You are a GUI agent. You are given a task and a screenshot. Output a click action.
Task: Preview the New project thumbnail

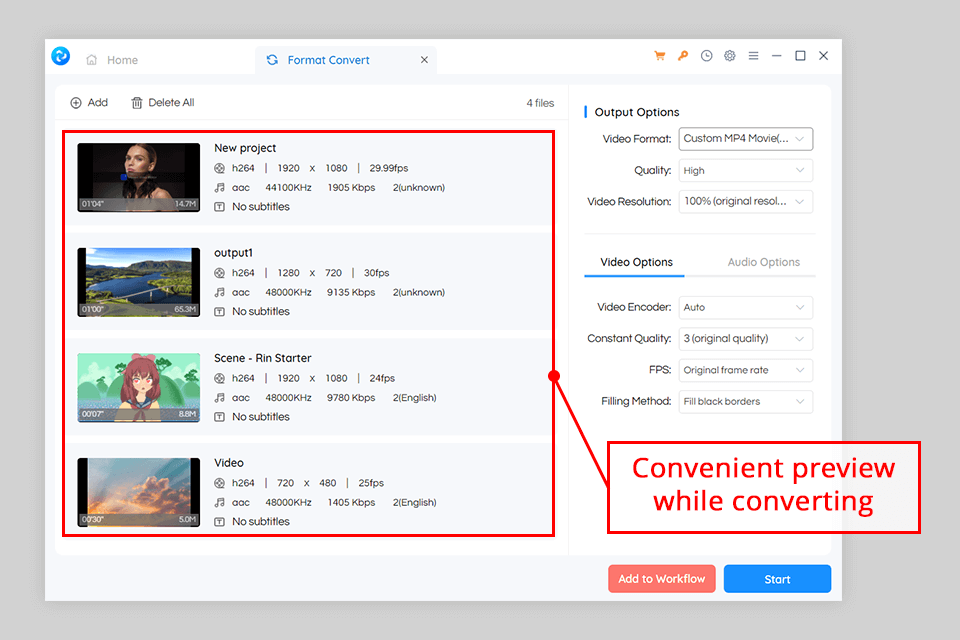click(x=138, y=178)
